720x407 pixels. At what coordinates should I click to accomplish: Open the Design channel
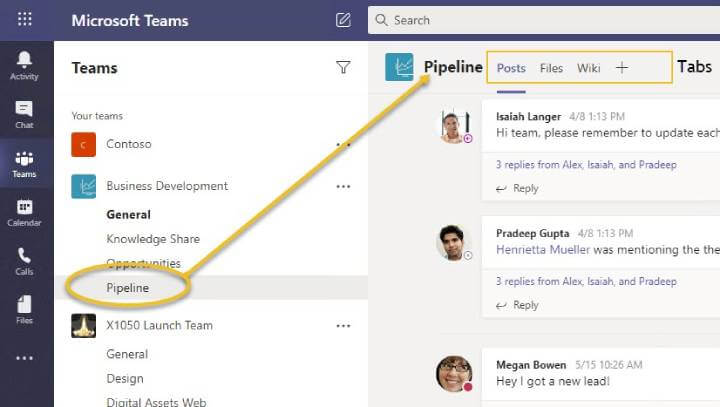pos(125,379)
